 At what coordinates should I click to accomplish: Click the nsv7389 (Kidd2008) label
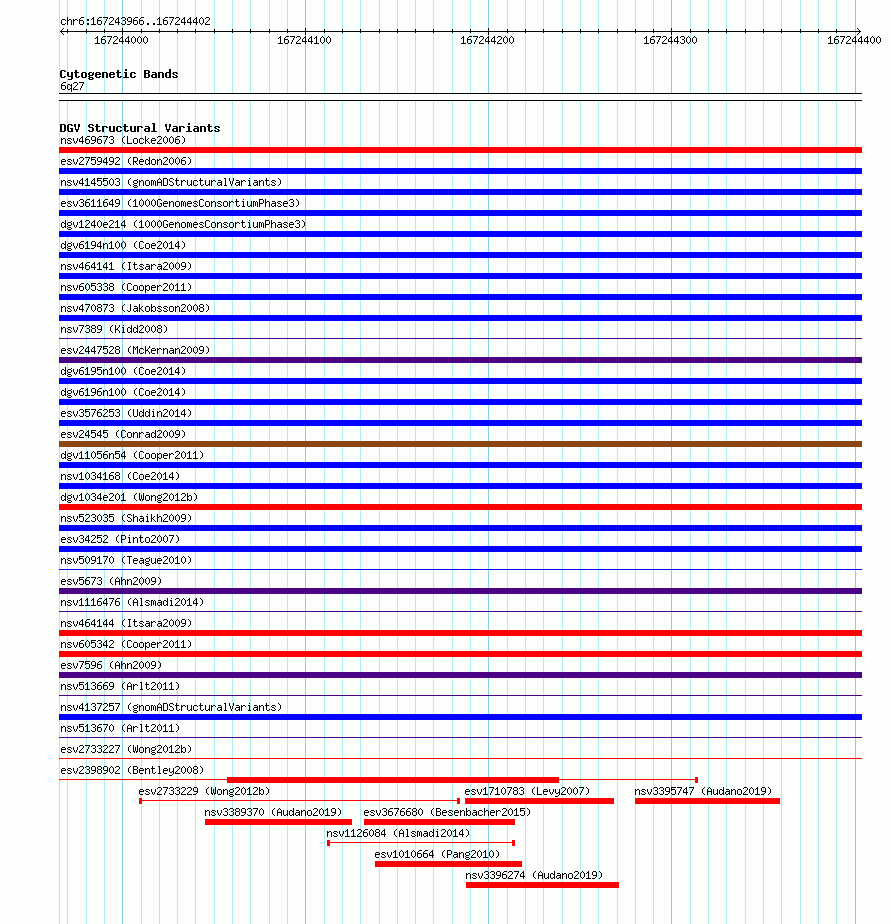(x=114, y=329)
